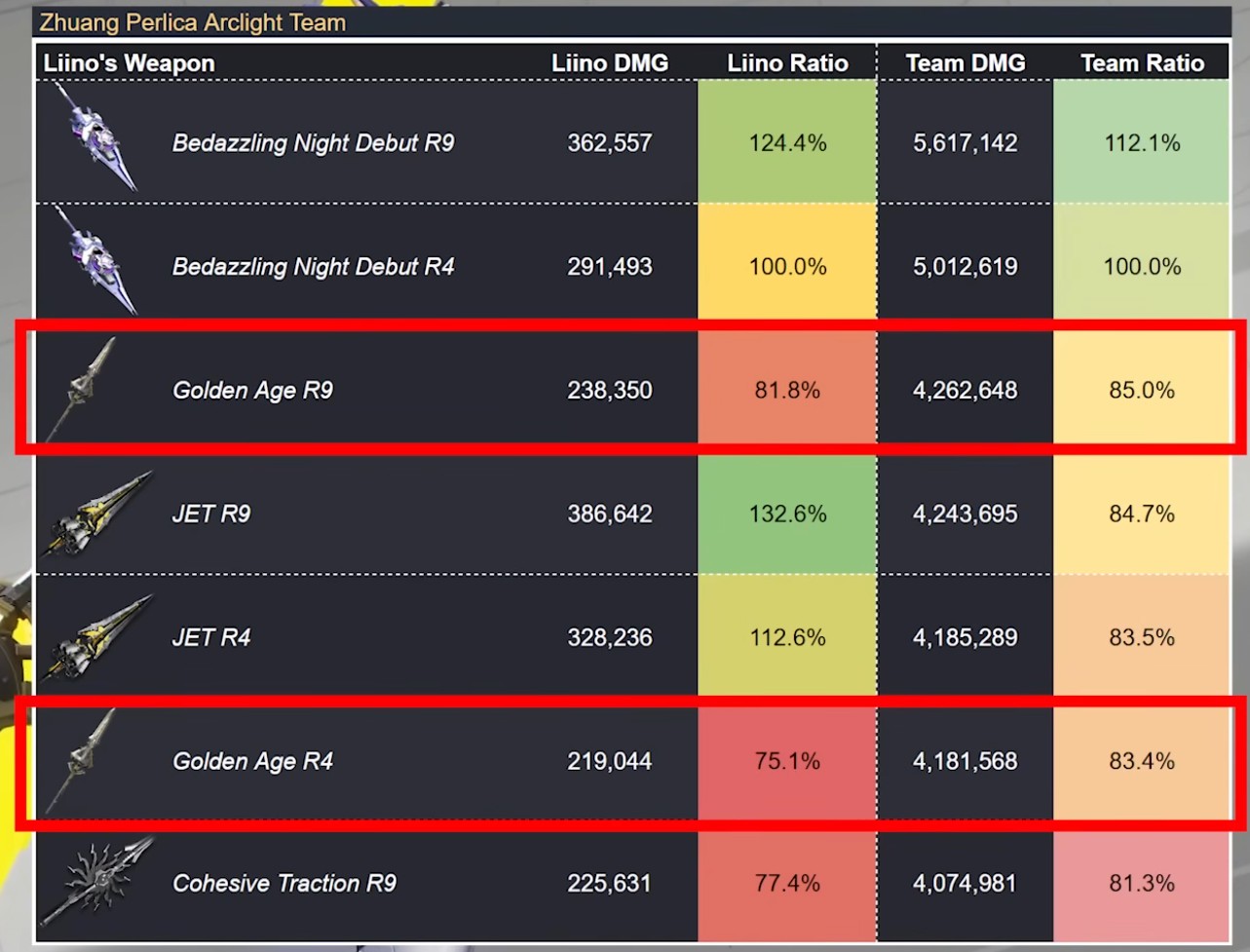Select the Bedazzling Night Debut R9 name

(x=313, y=143)
